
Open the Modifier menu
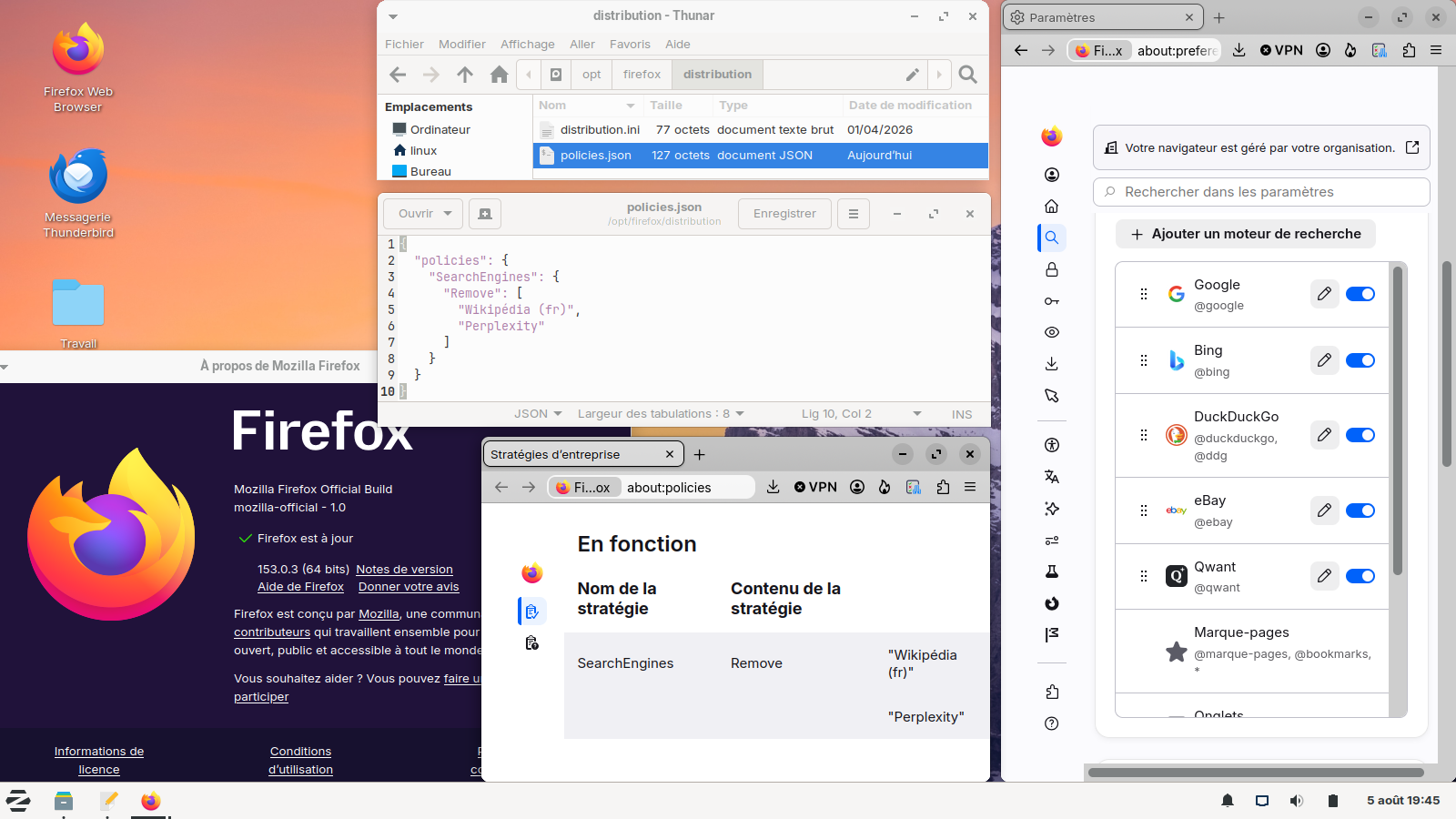pyautogui.click(x=462, y=44)
